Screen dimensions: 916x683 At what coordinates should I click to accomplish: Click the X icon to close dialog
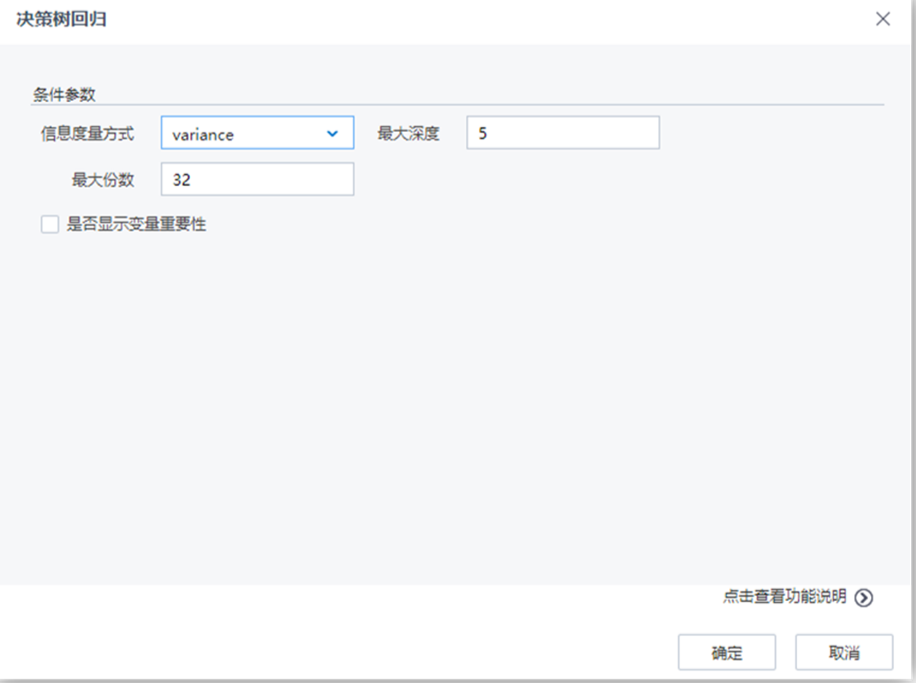883,18
